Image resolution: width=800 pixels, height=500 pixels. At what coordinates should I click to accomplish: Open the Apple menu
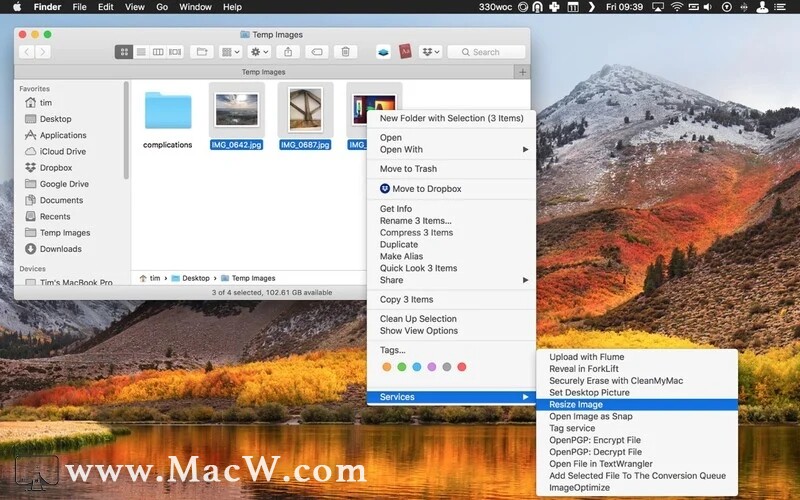17,7
